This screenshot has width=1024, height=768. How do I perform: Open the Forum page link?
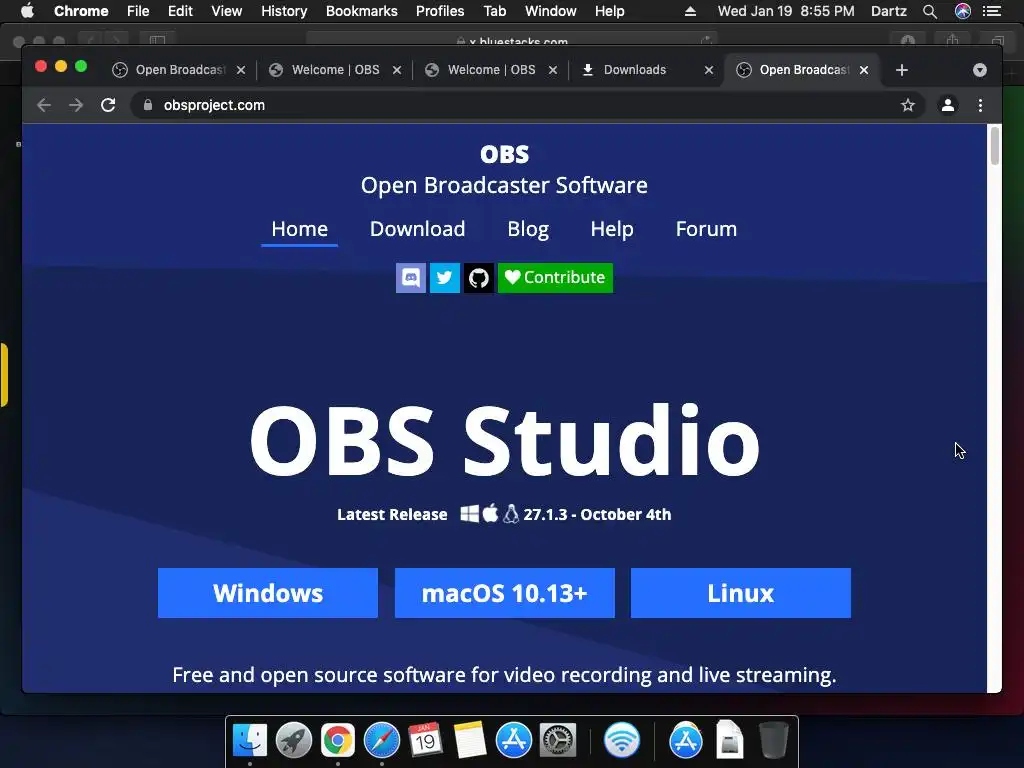tap(706, 229)
